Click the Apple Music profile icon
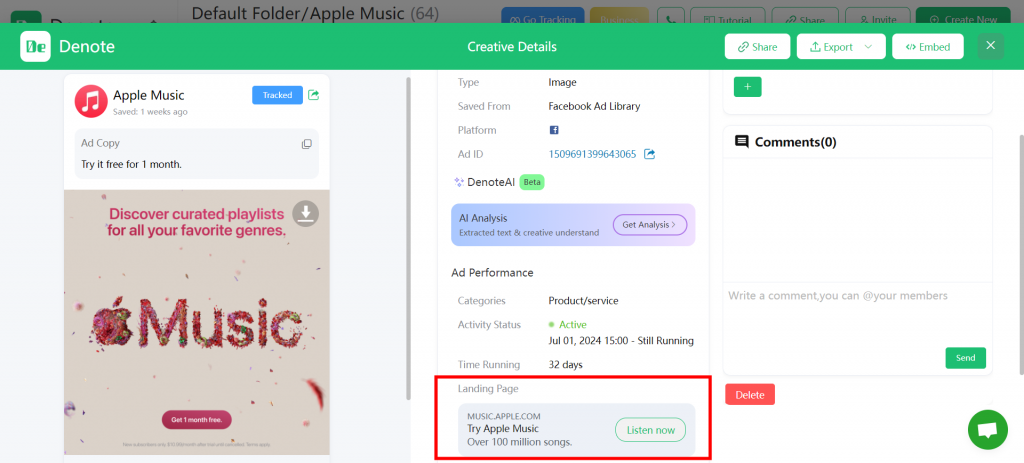The height and width of the screenshot is (463, 1024). pyautogui.click(x=91, y=101)
